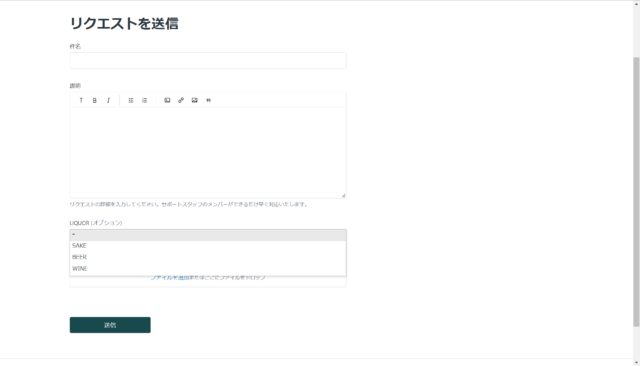Click the ファイルを追加 add file link
The height and width of the screenshot is (366, 640).
170,278
